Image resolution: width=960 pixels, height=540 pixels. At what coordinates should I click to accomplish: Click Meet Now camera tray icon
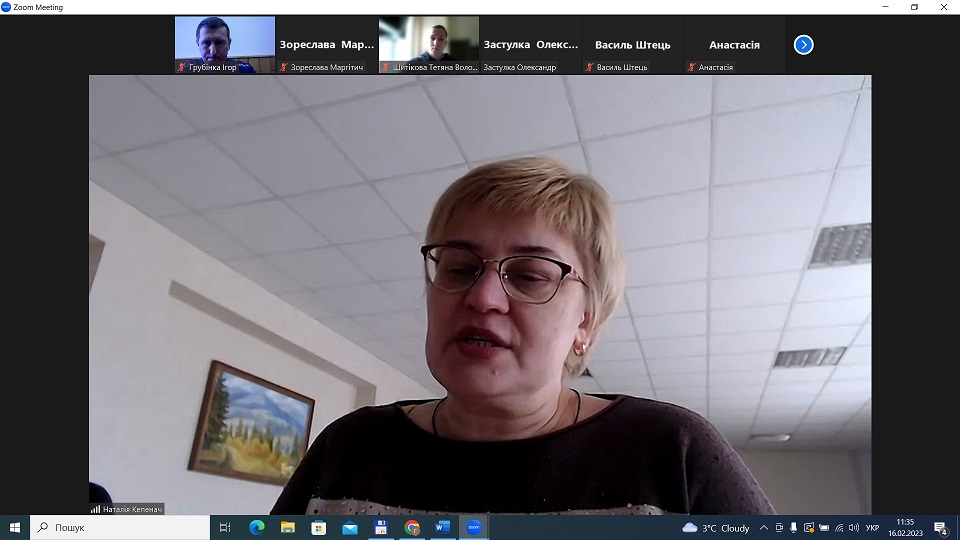(779, 528)
